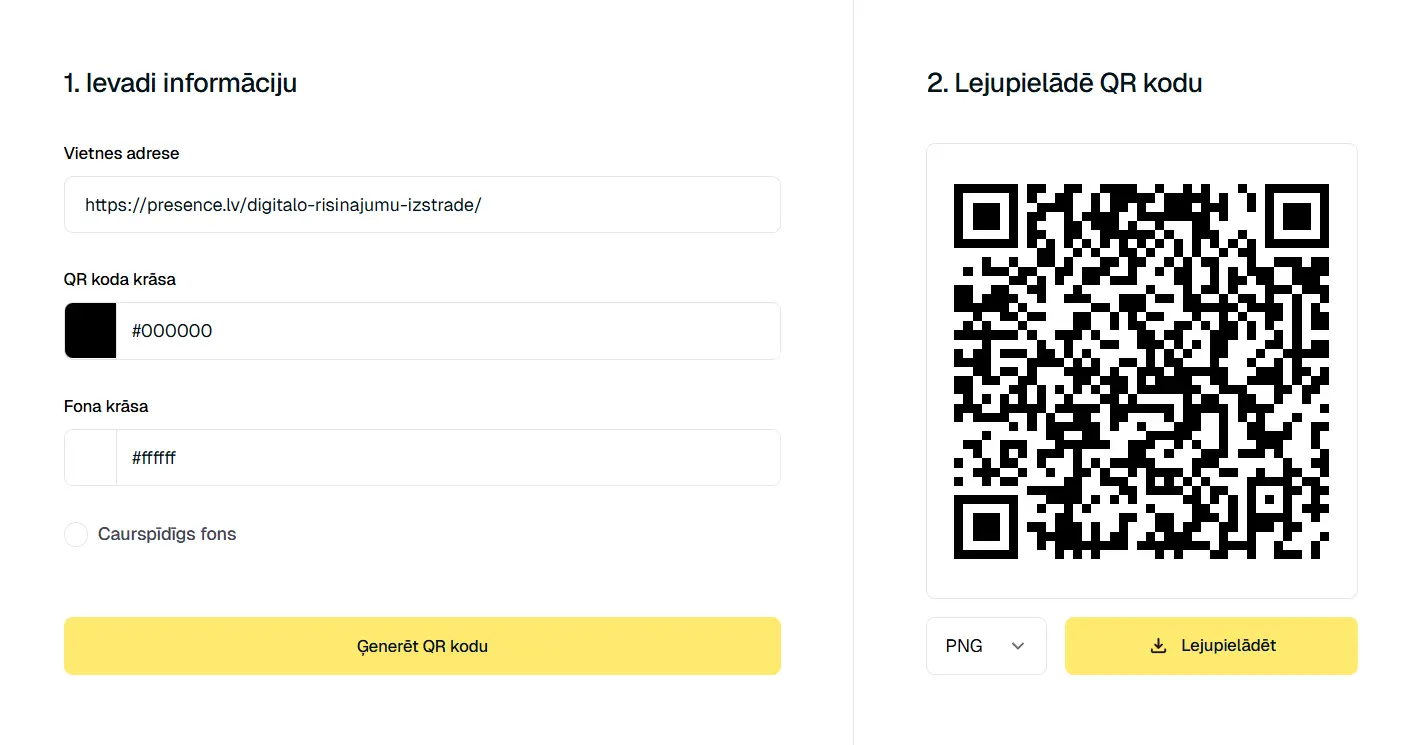Click the Vietnes adrese URL field

(421, 204)
